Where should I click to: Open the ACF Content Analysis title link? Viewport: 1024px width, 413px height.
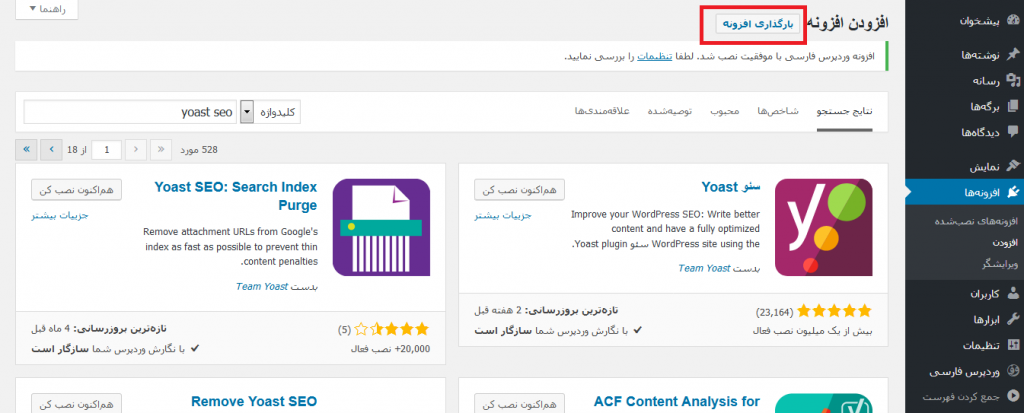[677, 401]
